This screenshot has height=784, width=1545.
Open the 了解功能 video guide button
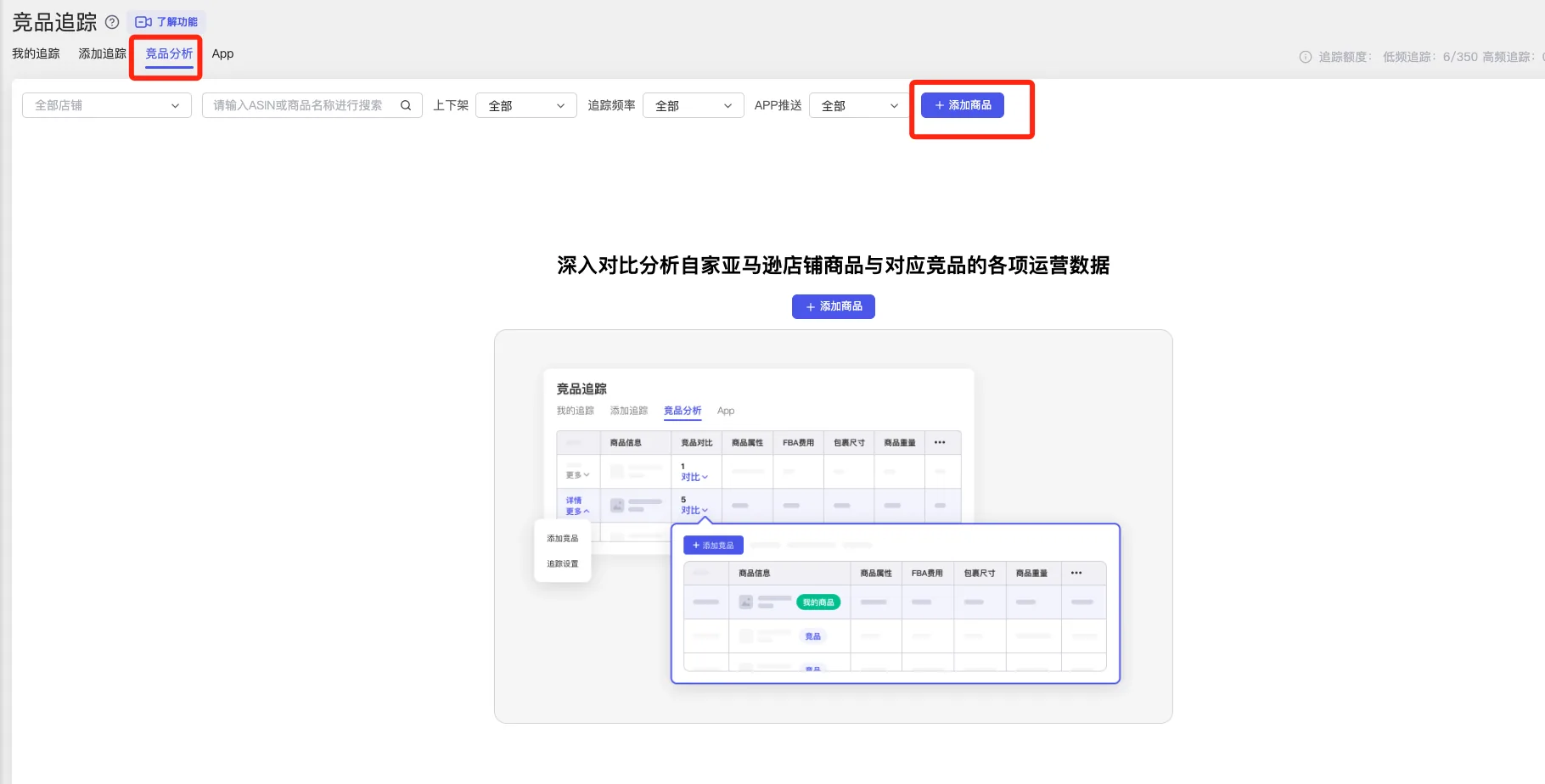coord(166,22)
